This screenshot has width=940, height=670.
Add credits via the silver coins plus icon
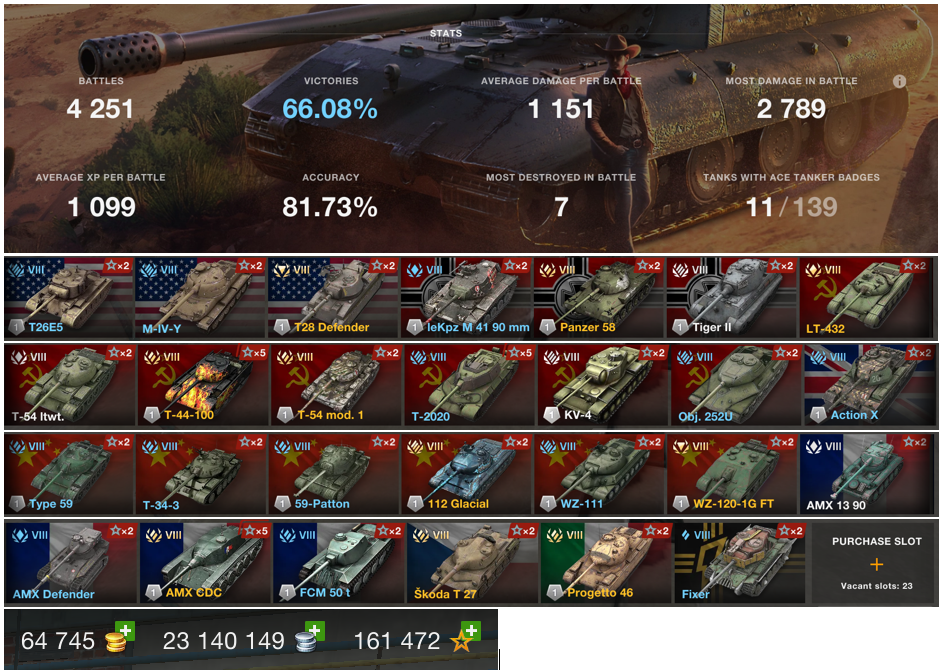click(315, 631)
